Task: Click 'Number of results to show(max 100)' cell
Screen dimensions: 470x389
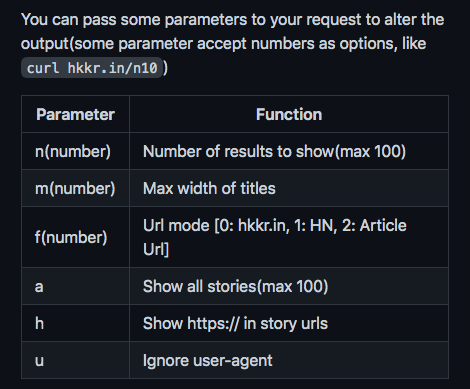Action: click(289, 151)
